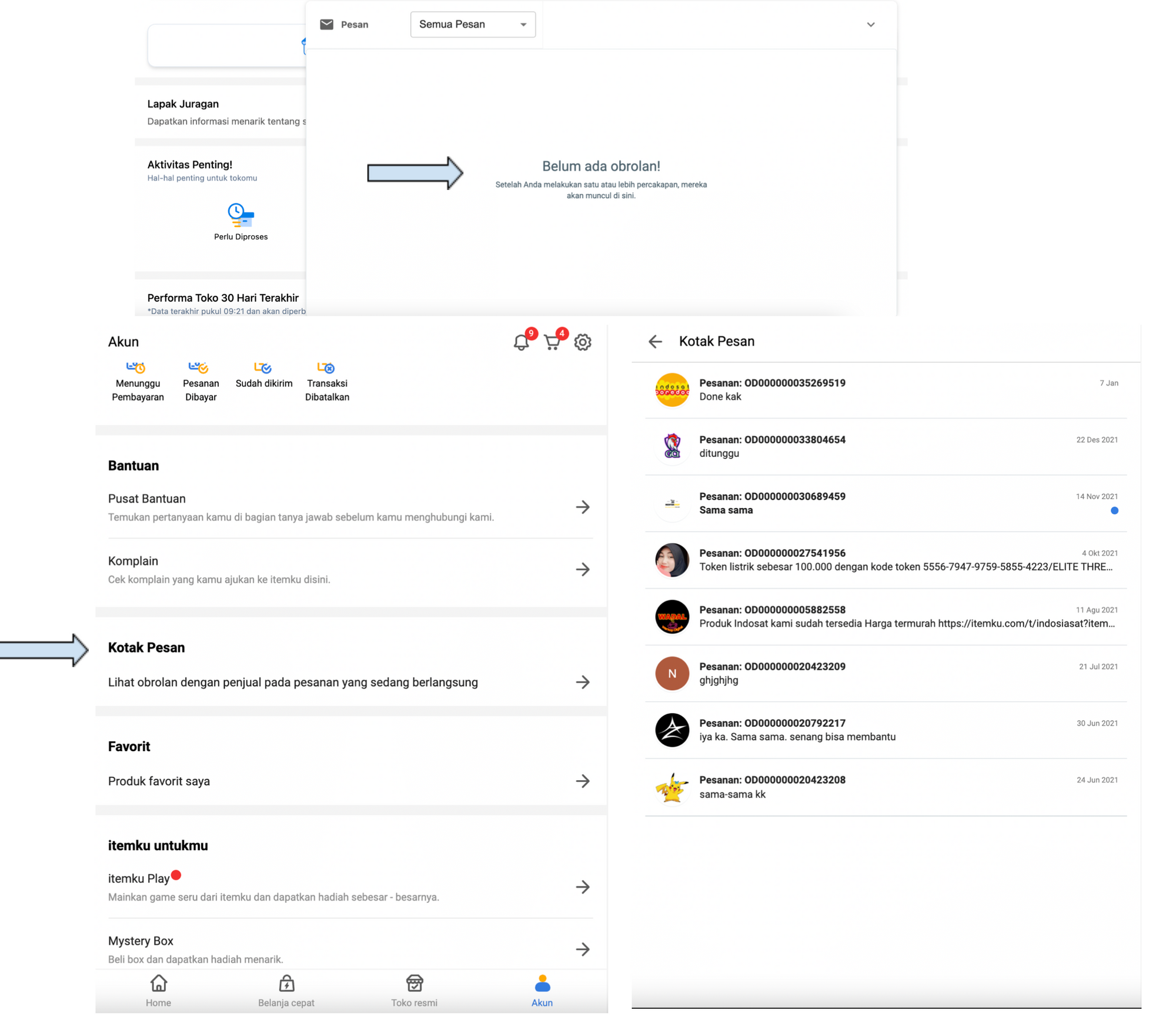Open the Produk favorit saya arrow
The image size is (1176, 1017).
tap(582, 781)
